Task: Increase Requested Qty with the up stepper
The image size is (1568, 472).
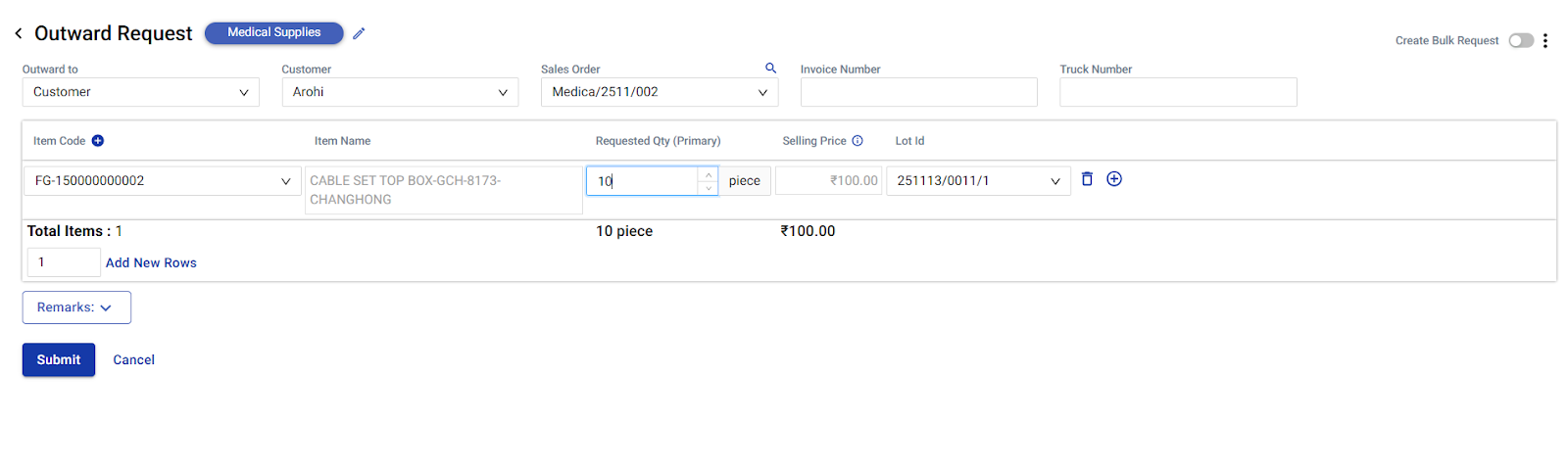Action: [x=709, y=174]
